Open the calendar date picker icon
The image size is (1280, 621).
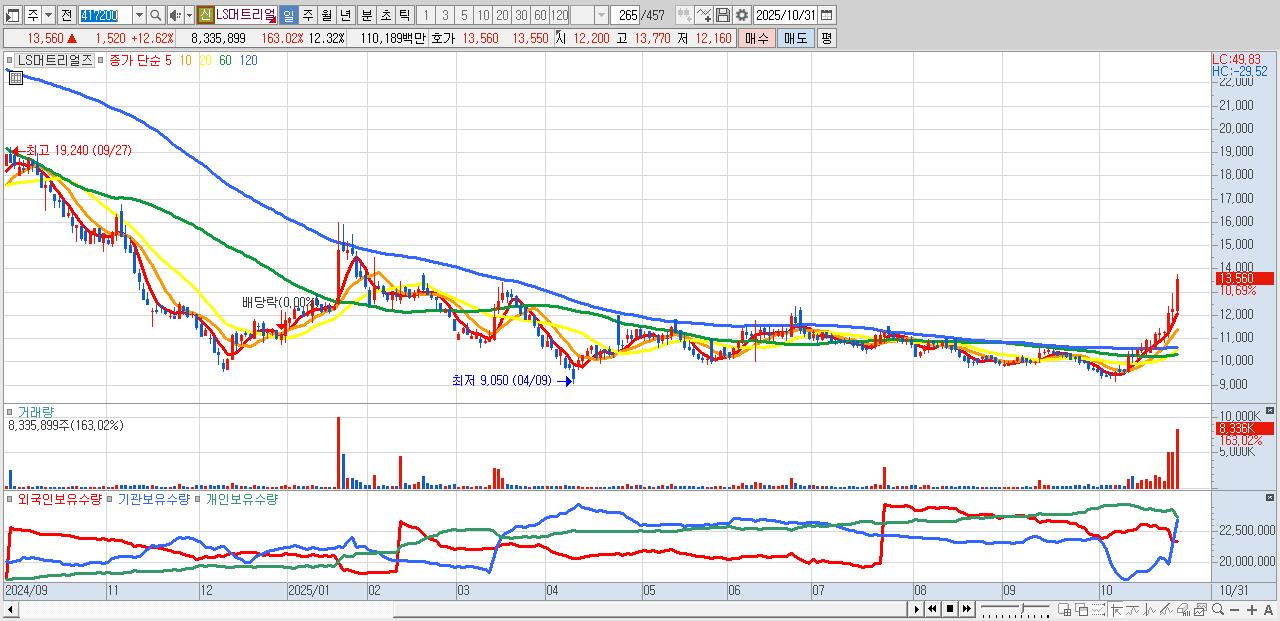click(x=827, y=15)
